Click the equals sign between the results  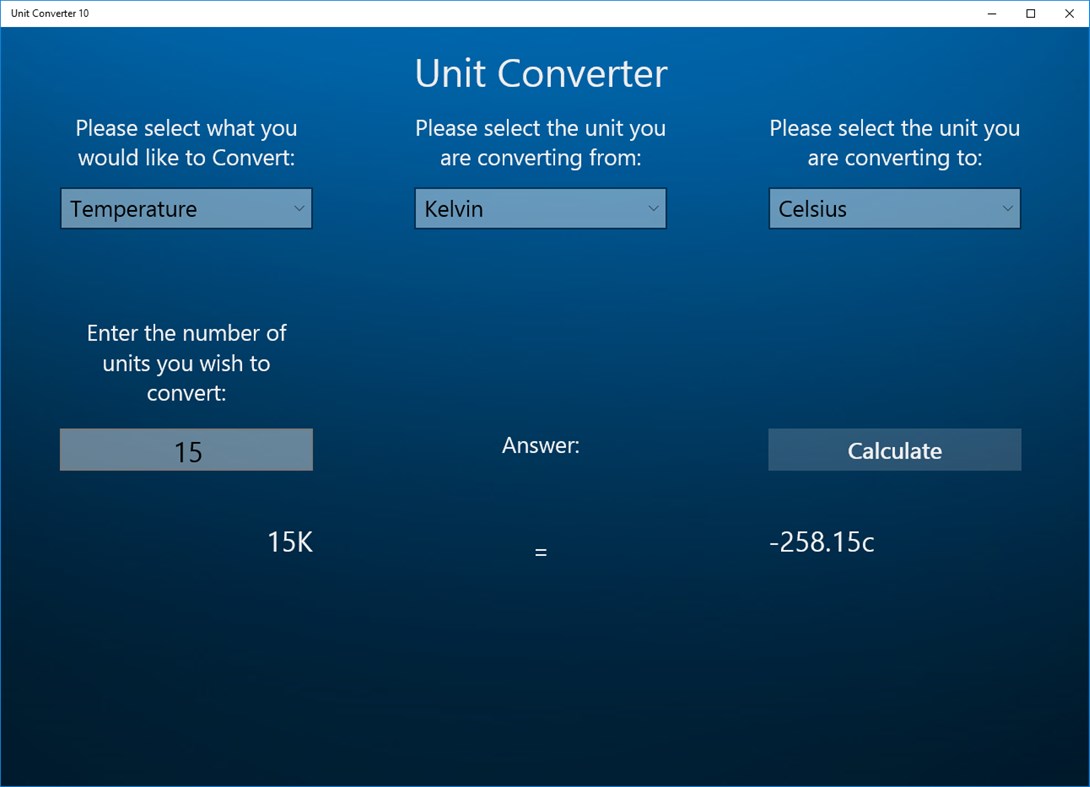pyautogui.click(x=540, y=550)
